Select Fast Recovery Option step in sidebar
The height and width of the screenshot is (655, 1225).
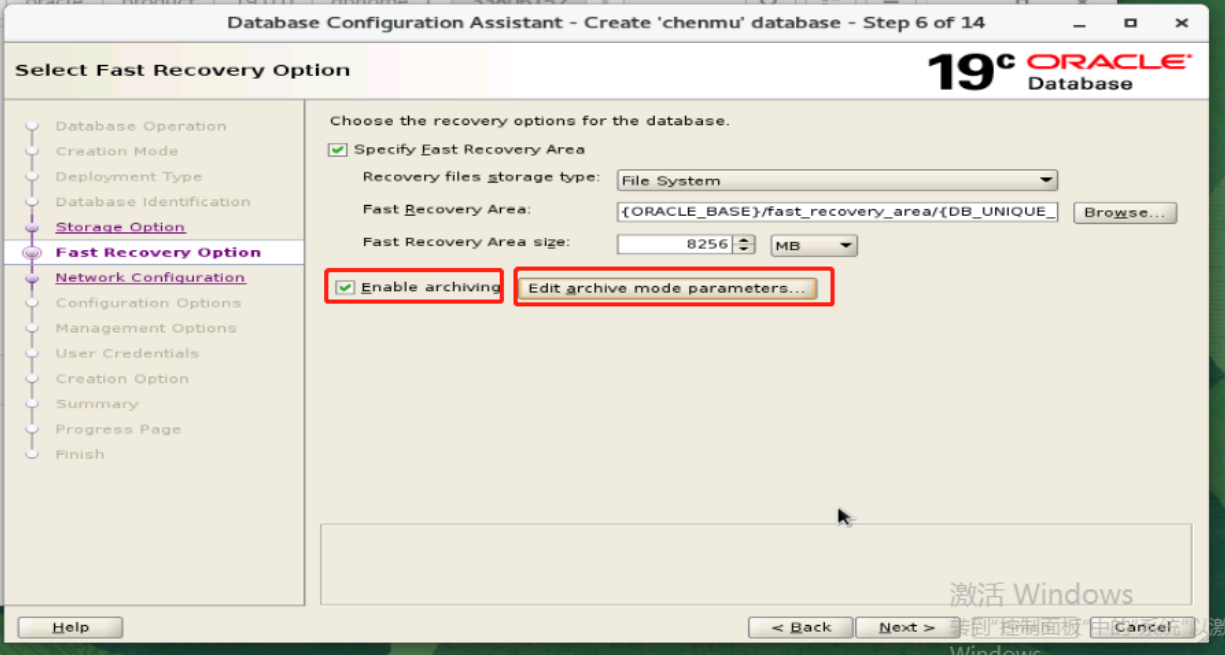pyautogui.click(x=158, y=252)
